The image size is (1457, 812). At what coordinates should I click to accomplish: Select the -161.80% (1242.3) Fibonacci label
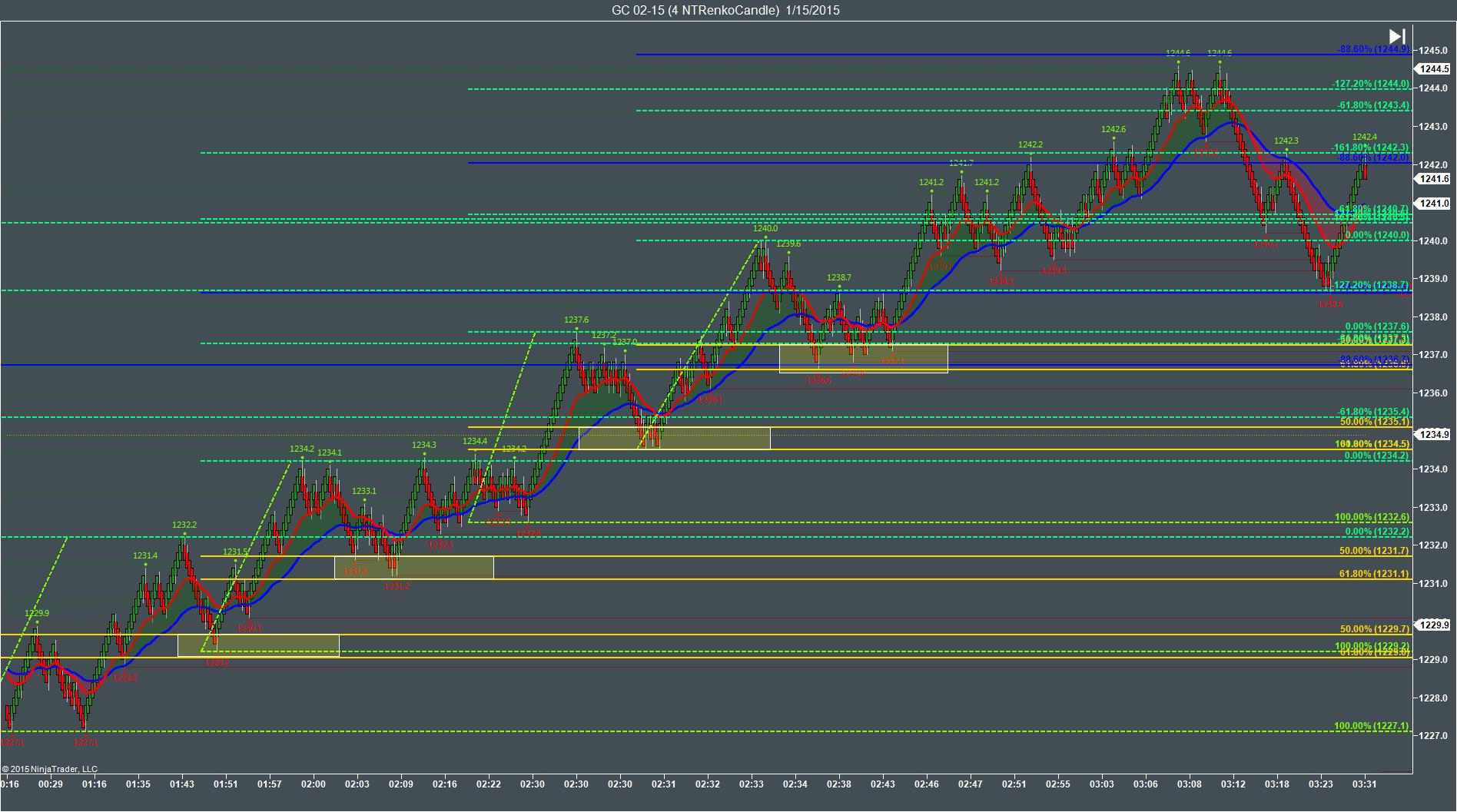(1371, 147)
